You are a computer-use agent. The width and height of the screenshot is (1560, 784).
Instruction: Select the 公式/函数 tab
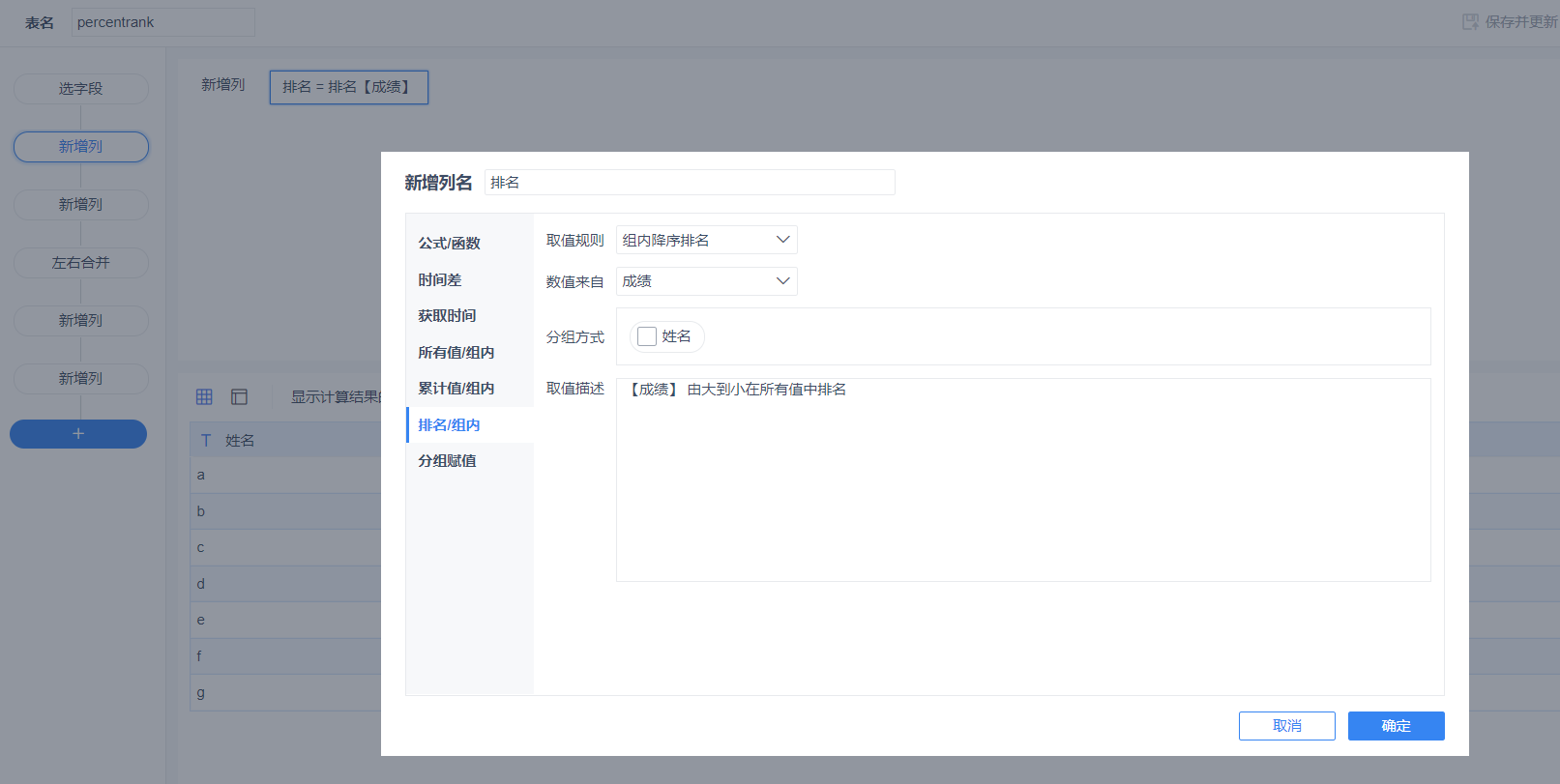[470, 243]
